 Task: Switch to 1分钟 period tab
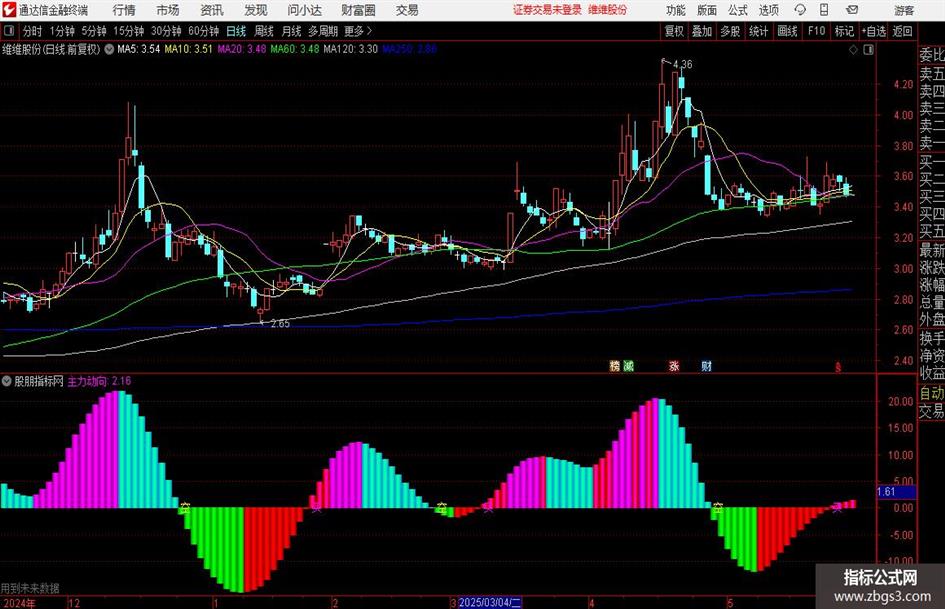coord(62,31)
